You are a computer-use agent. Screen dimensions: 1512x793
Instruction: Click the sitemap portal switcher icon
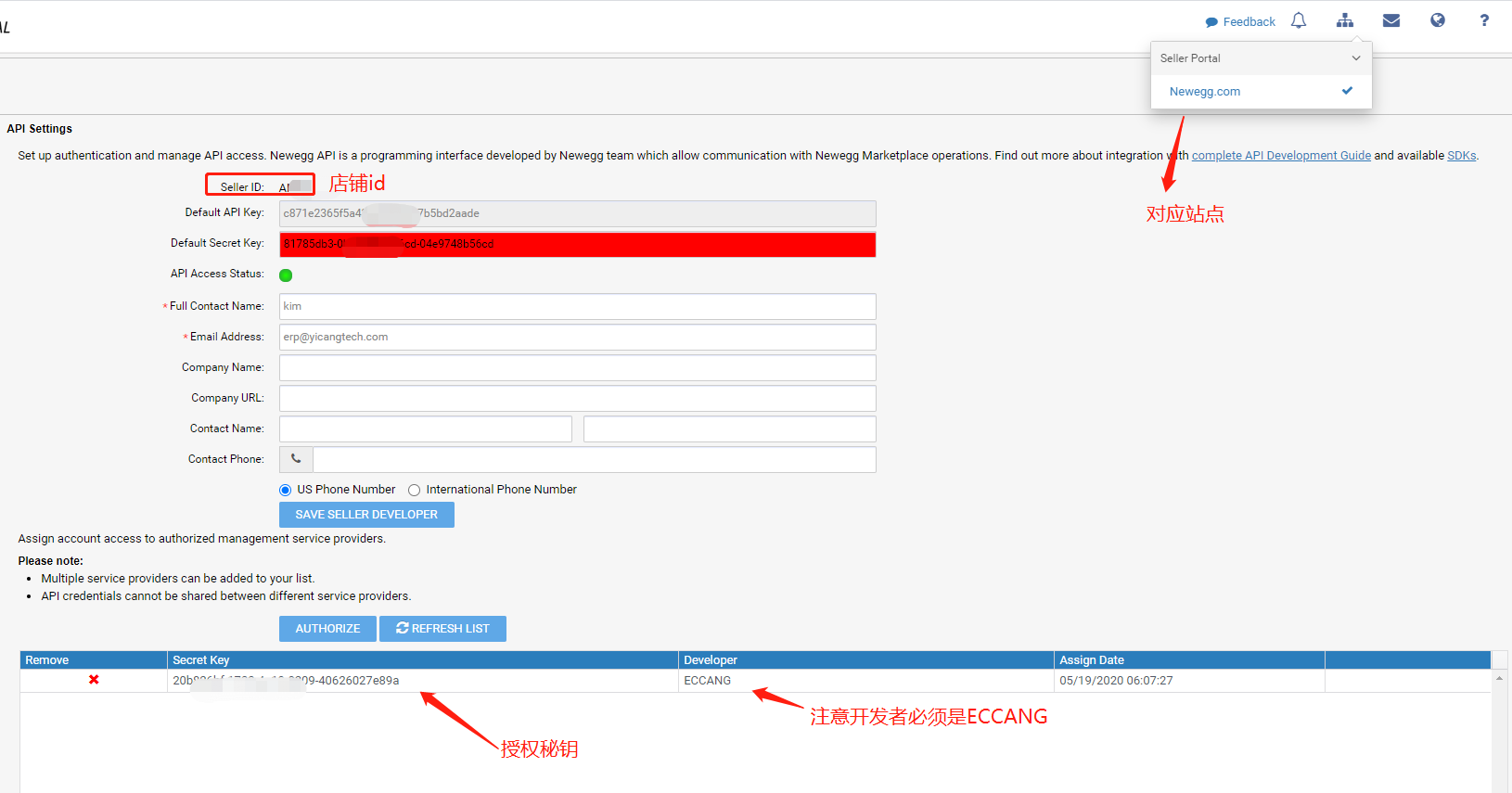(1345, 20)
